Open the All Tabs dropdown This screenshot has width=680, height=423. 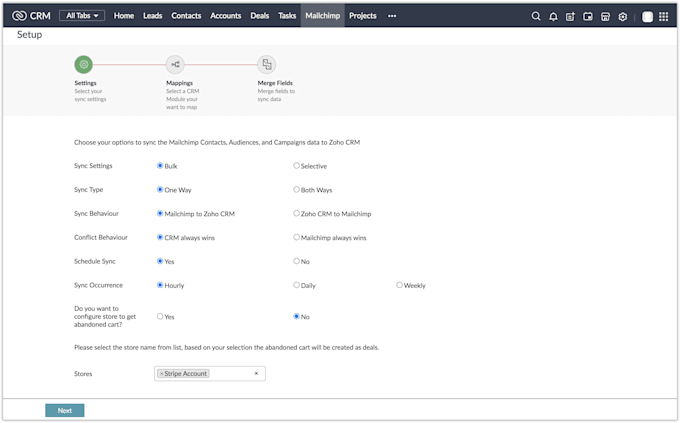82,16
